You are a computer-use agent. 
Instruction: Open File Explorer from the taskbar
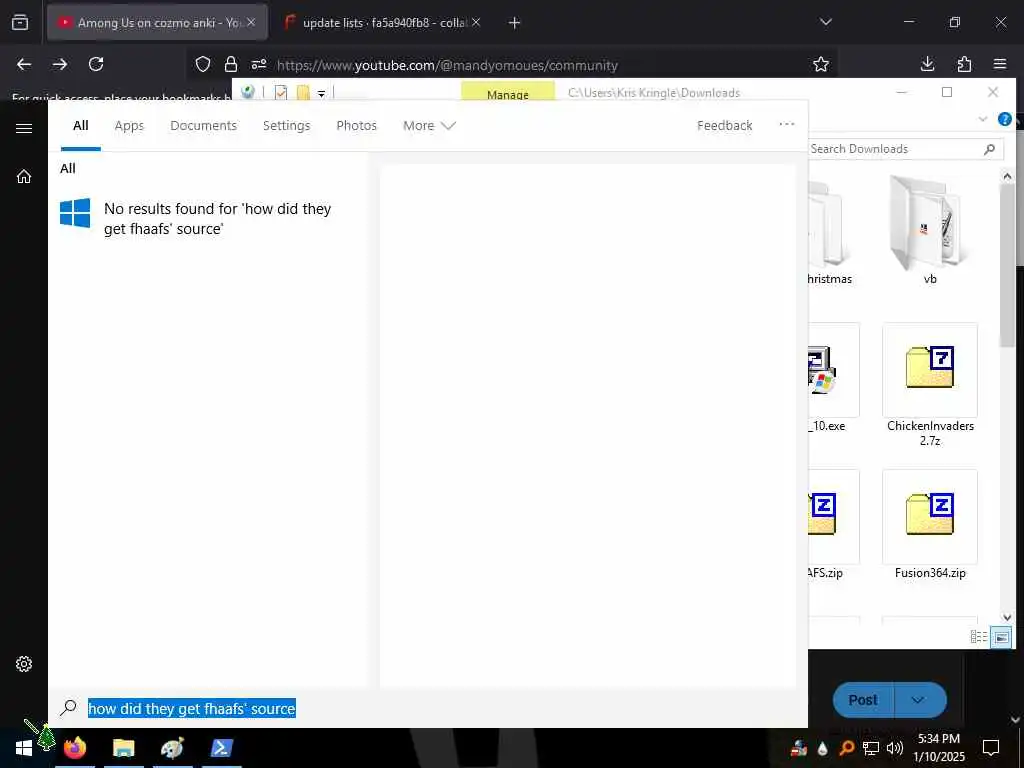tap(123, 748)
